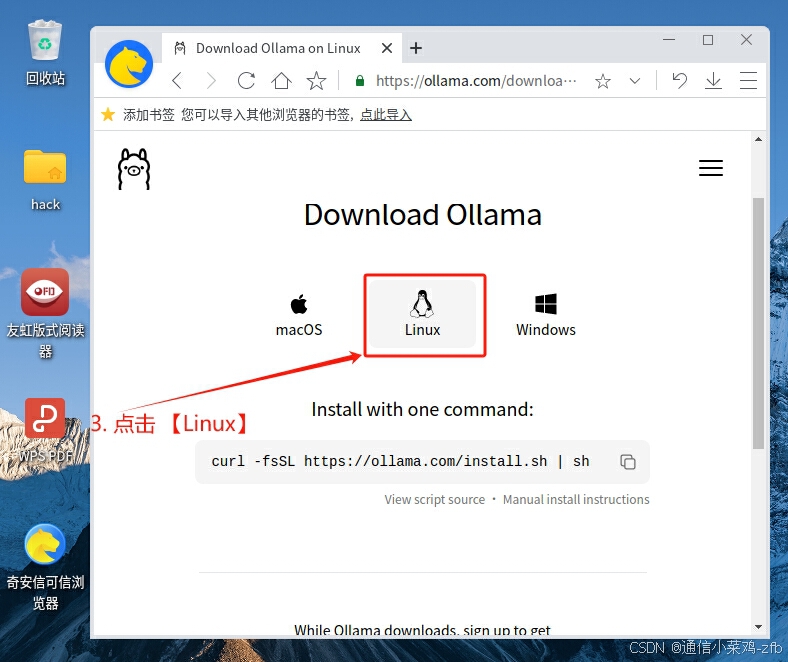Open the Qianxin browser desktop shortcut

click(x=45, y=567)
